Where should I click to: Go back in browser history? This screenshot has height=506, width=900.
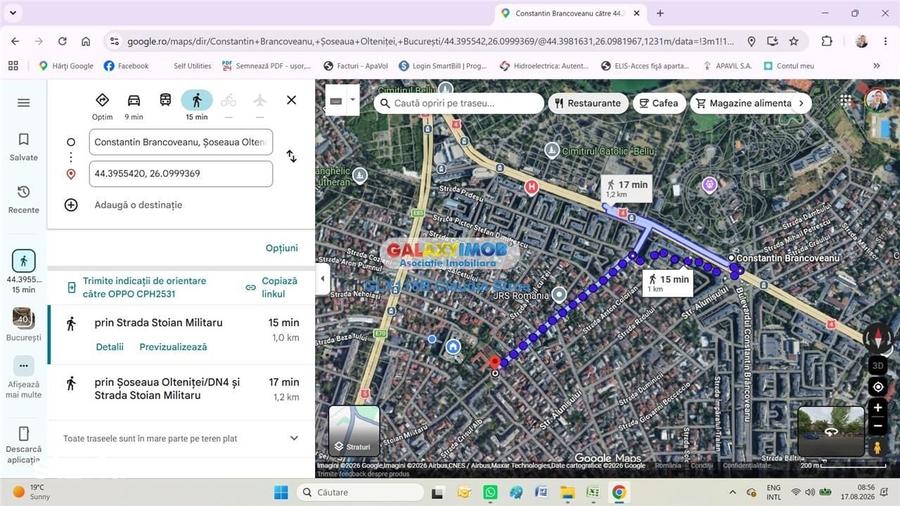tap(15, 41)
